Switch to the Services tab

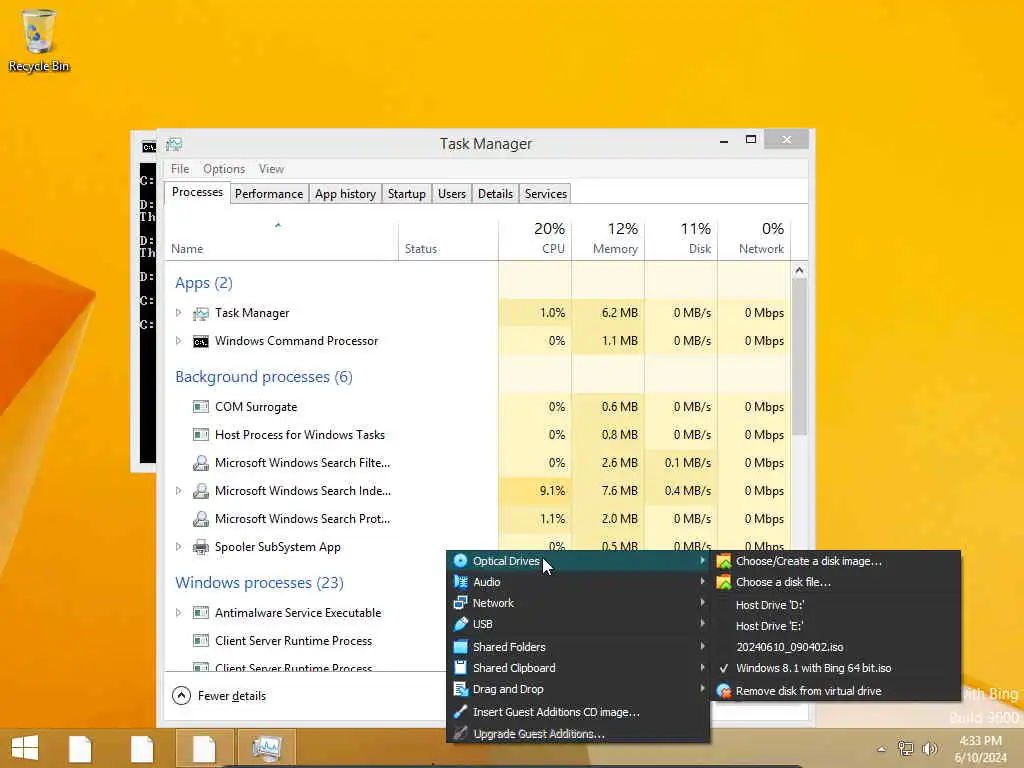545,194
